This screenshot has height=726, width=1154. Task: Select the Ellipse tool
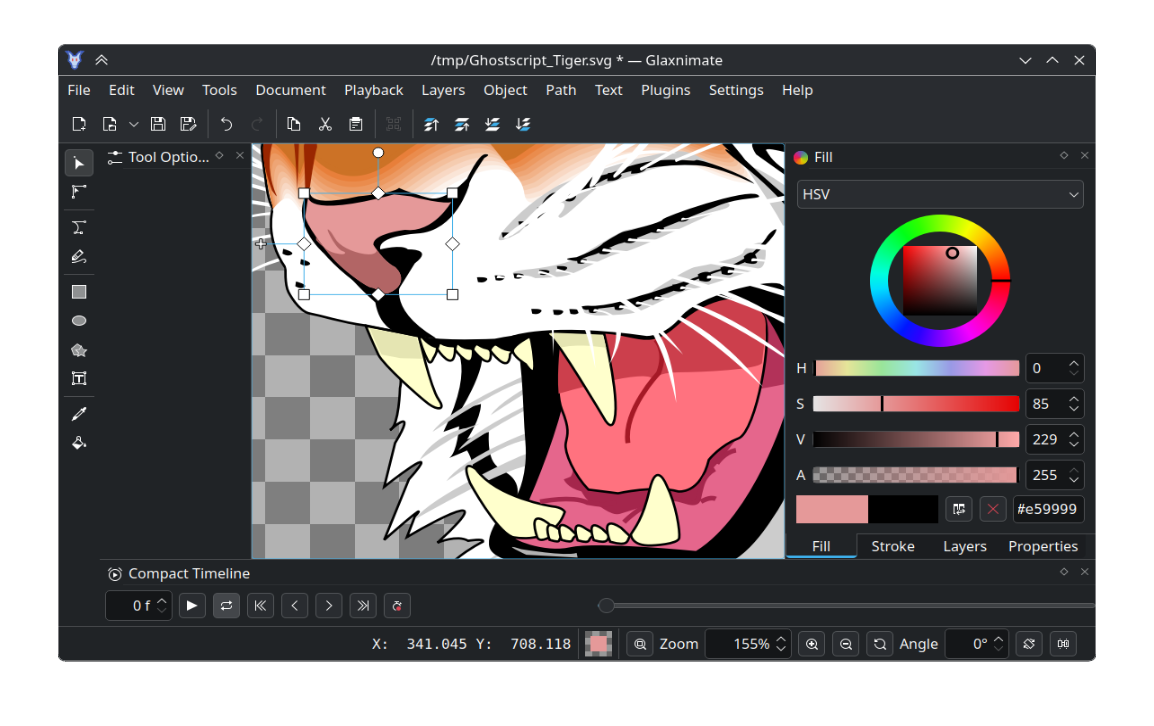point(79,320)
